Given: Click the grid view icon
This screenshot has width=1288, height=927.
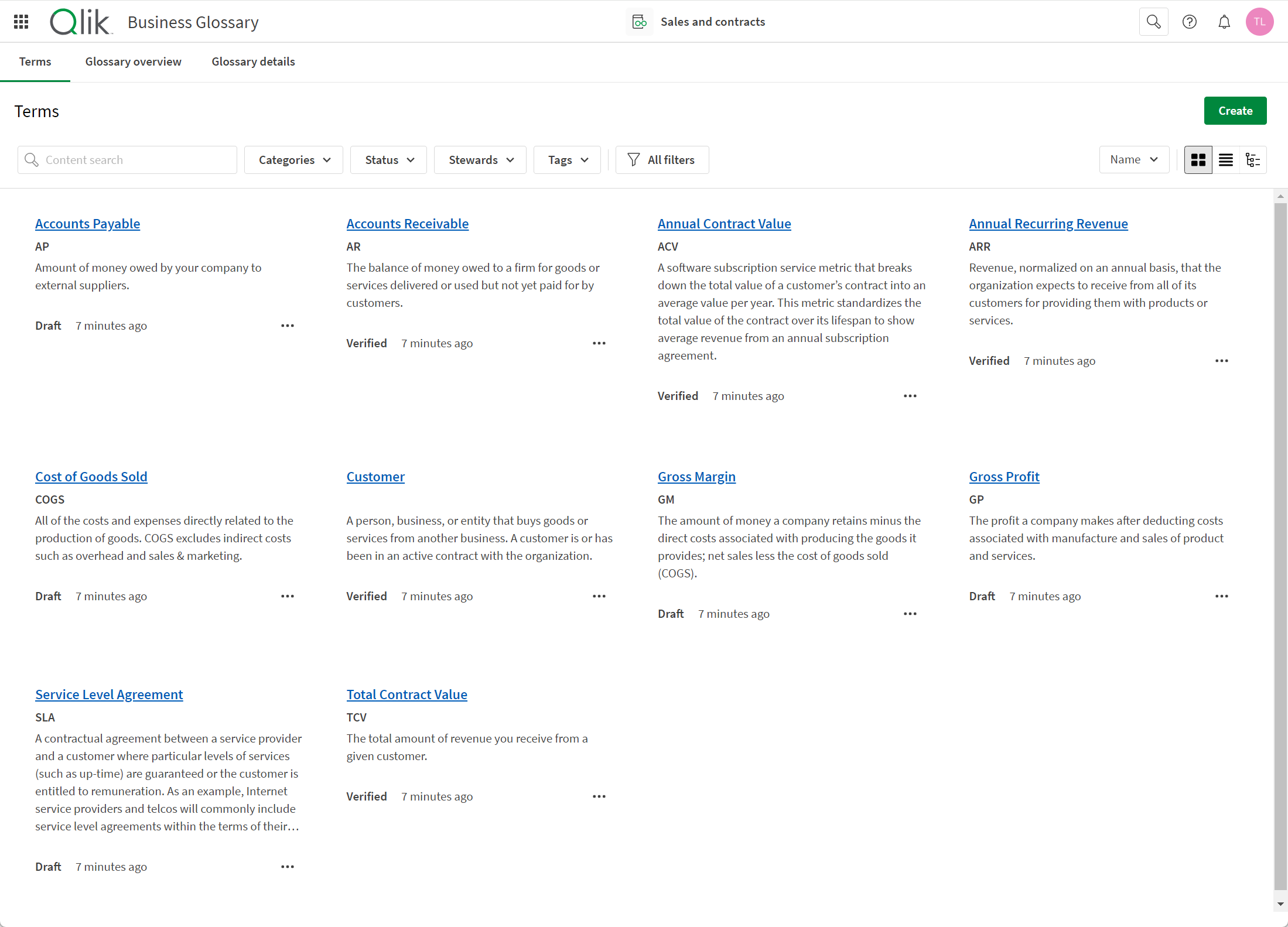Looking at the screenshot, I should tap(1198, 160).
